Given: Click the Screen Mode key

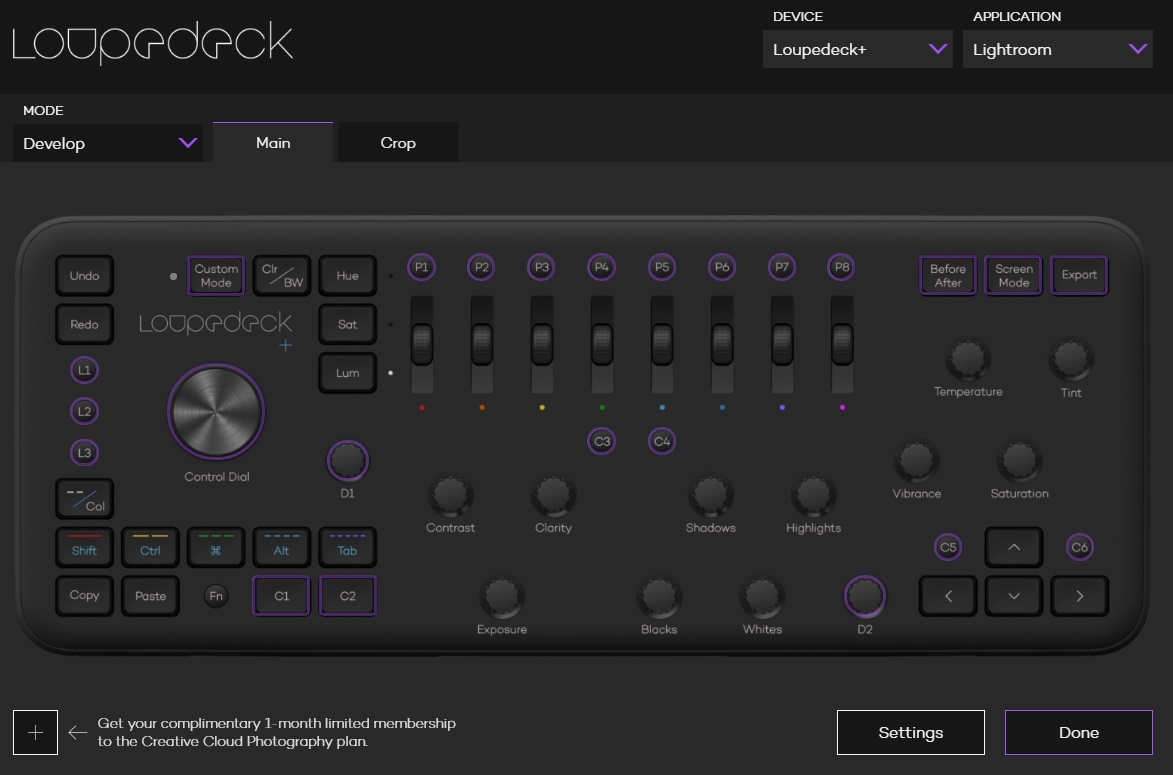Looking at the screenshot, I should coord(1014,275).
